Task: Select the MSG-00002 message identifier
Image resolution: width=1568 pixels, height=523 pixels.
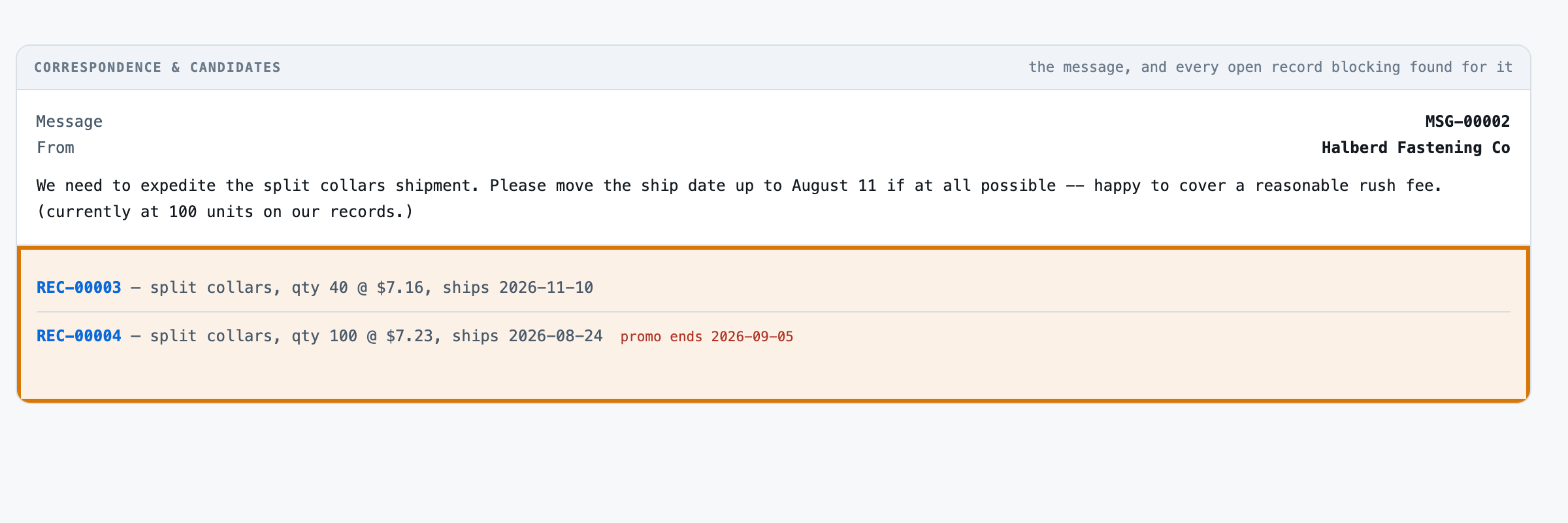Action: pyautogui.click(x=1467, y=122)
